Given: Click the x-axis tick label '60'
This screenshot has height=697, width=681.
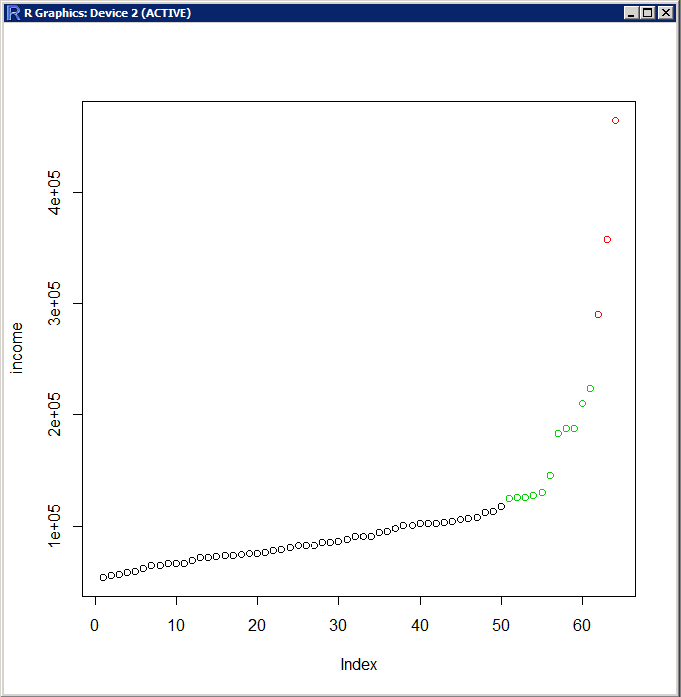Looking at the screenshot, I should click(582, 625).
